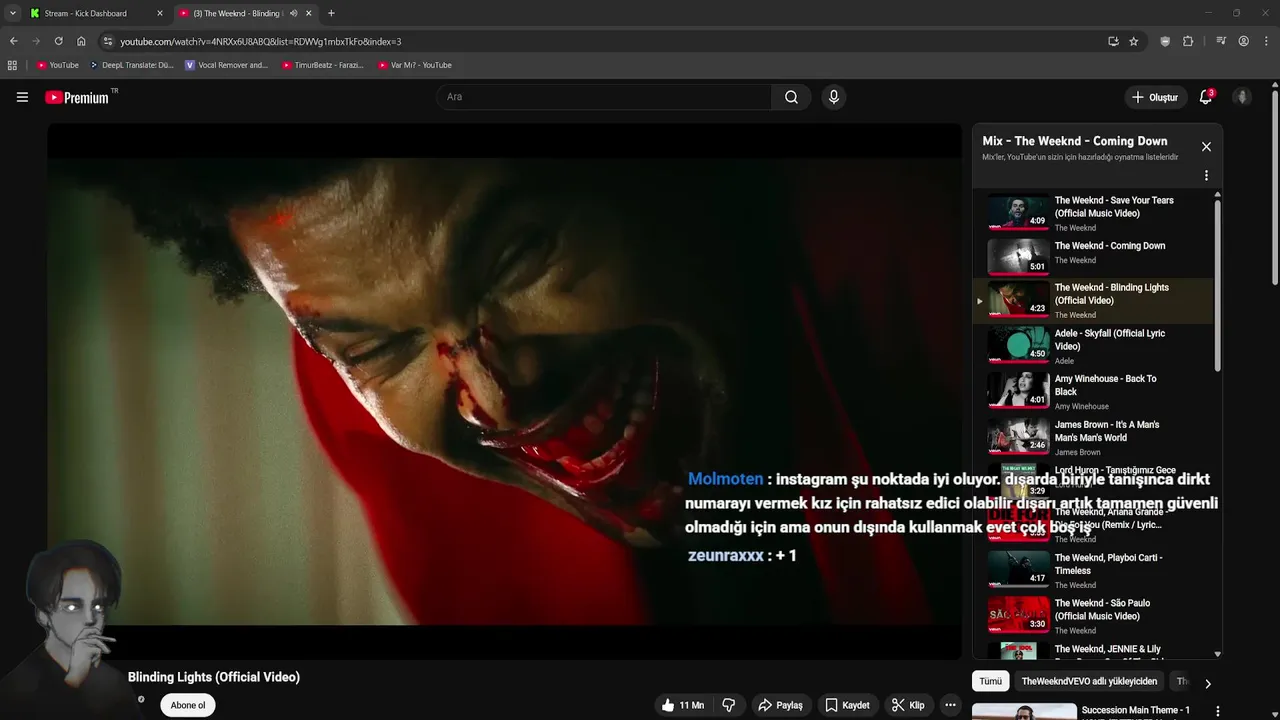Screen dimensions: 1280x720
Task: Open the YouTube hamburger guide menu
Action: coord(22,97)
